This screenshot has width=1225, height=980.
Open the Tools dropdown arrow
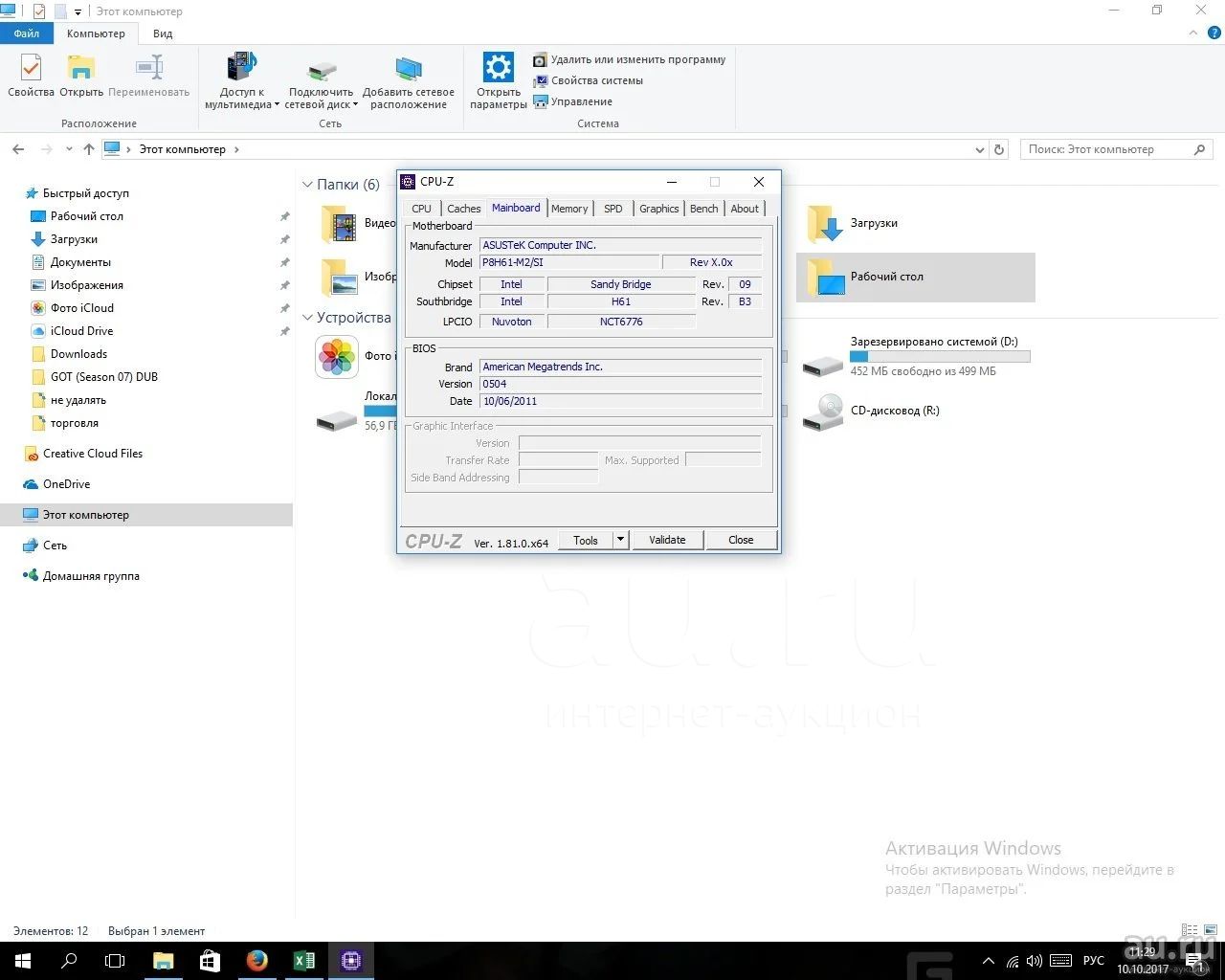(x=620, y=540)
